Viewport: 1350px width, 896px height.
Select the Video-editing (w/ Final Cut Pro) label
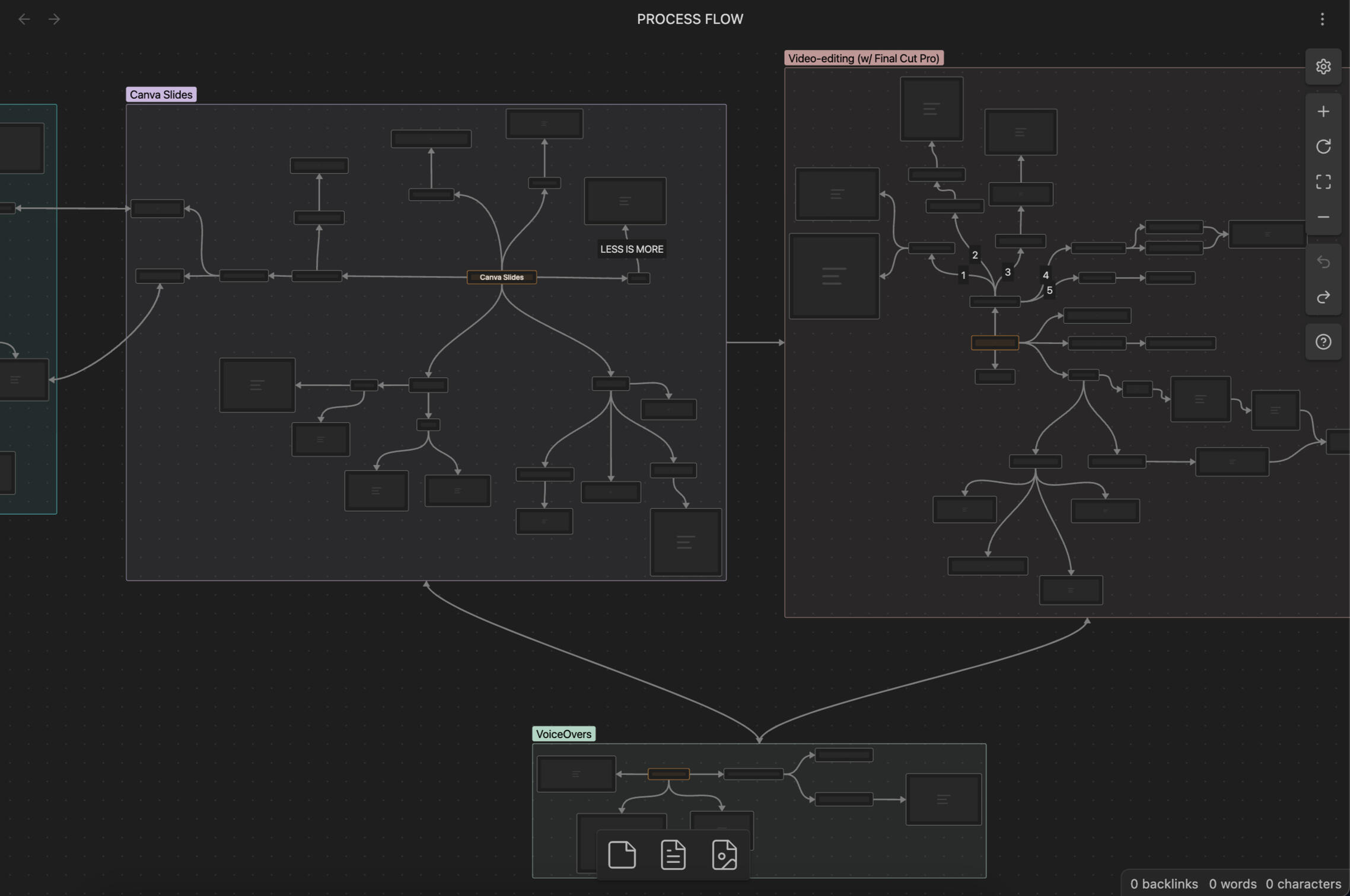(863, 58)
